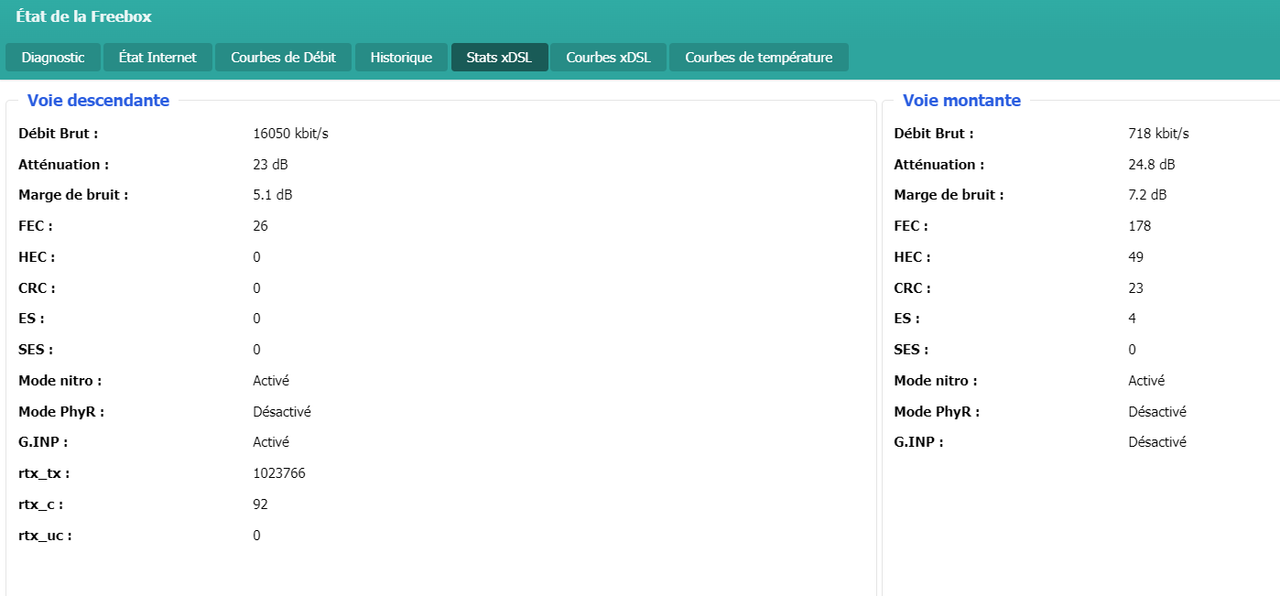Open the Courbes xDSL tab
The image size is (1280, 596).
point(608,57)
